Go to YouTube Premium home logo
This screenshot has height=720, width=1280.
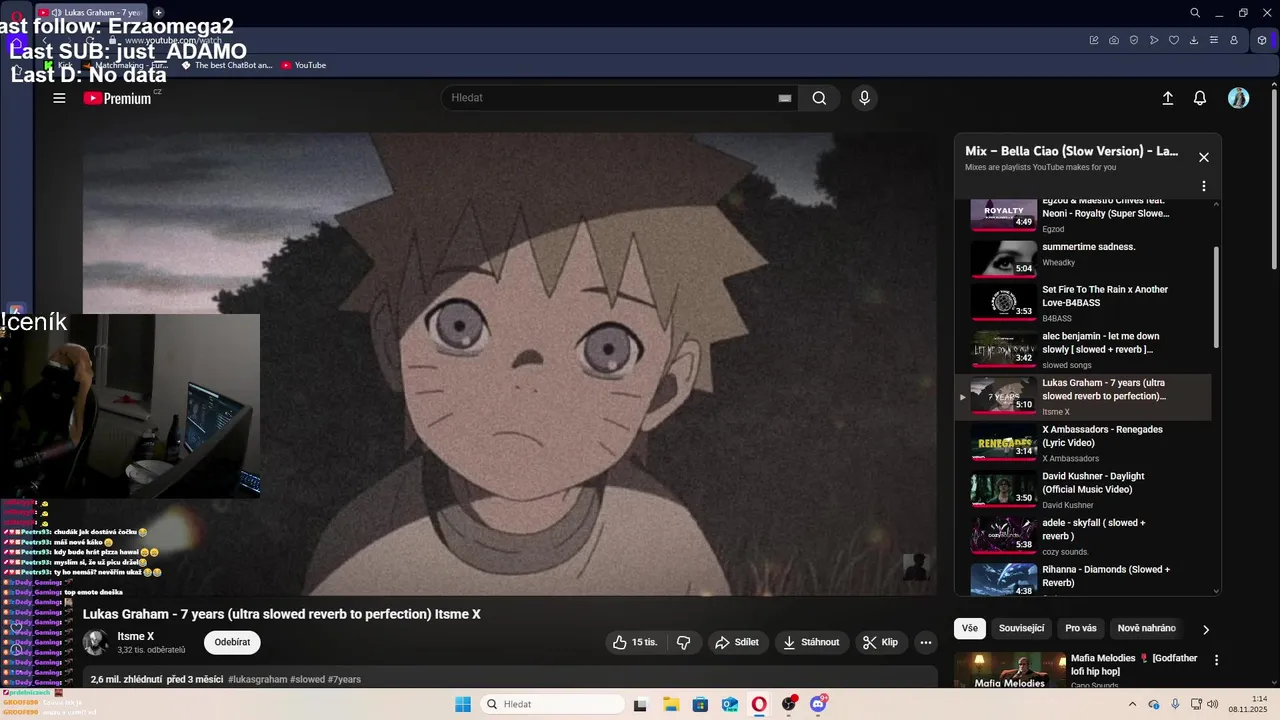(x=118, y=98)
